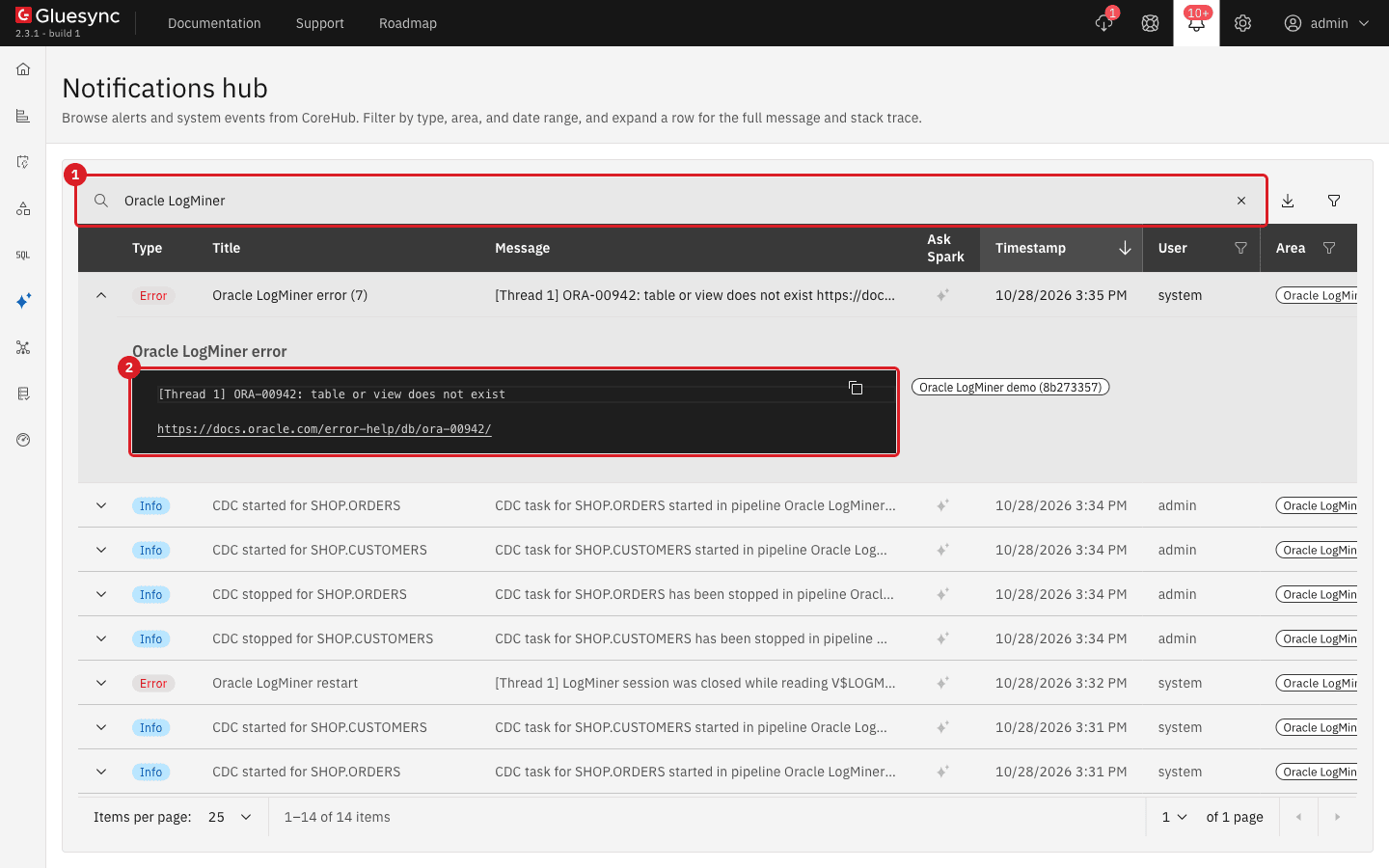
Task: Click the notifications bell icon
Action: tap(1196, 23)
